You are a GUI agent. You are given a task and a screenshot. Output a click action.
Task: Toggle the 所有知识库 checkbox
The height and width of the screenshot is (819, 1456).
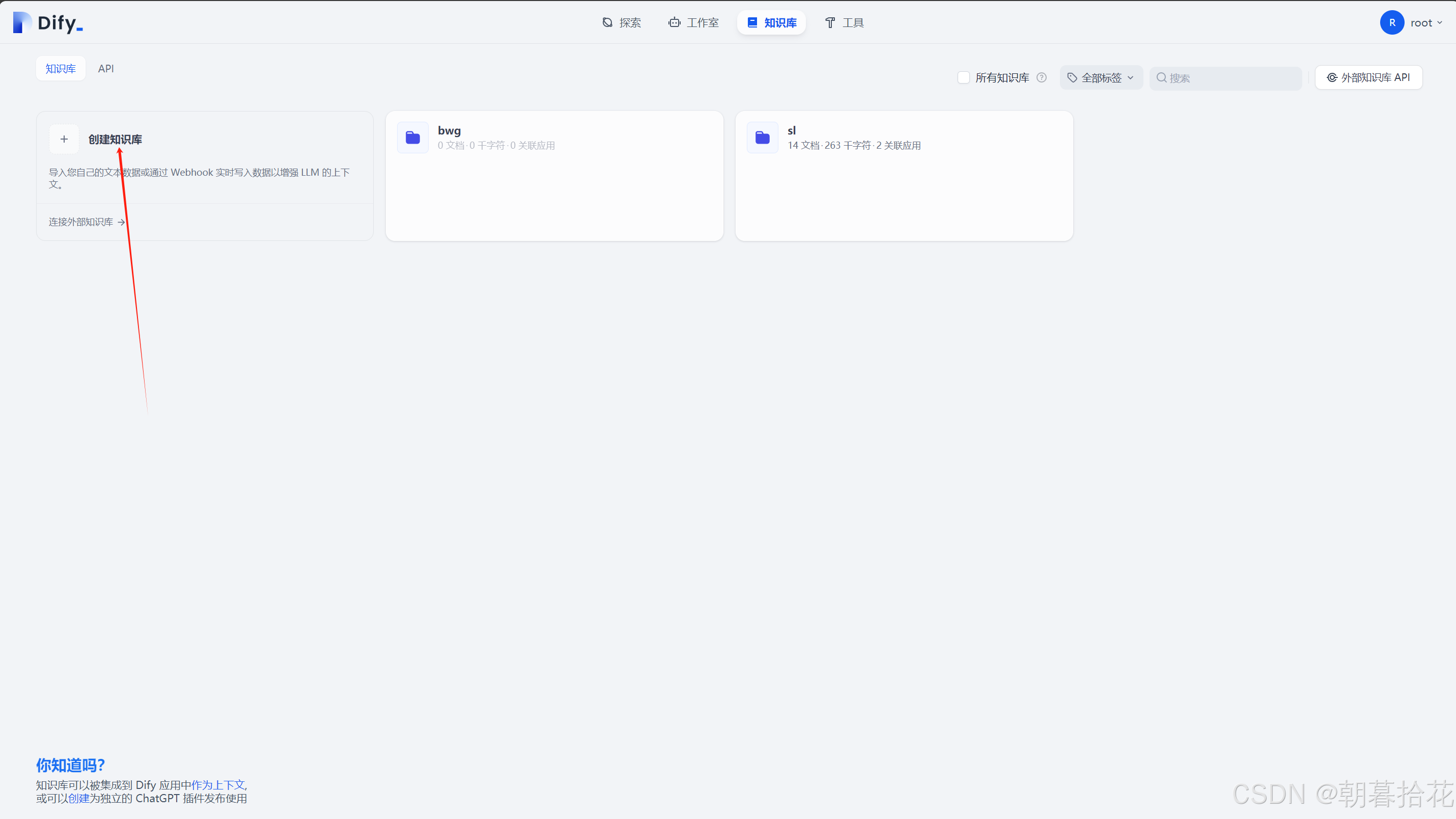tap(964, 77)
